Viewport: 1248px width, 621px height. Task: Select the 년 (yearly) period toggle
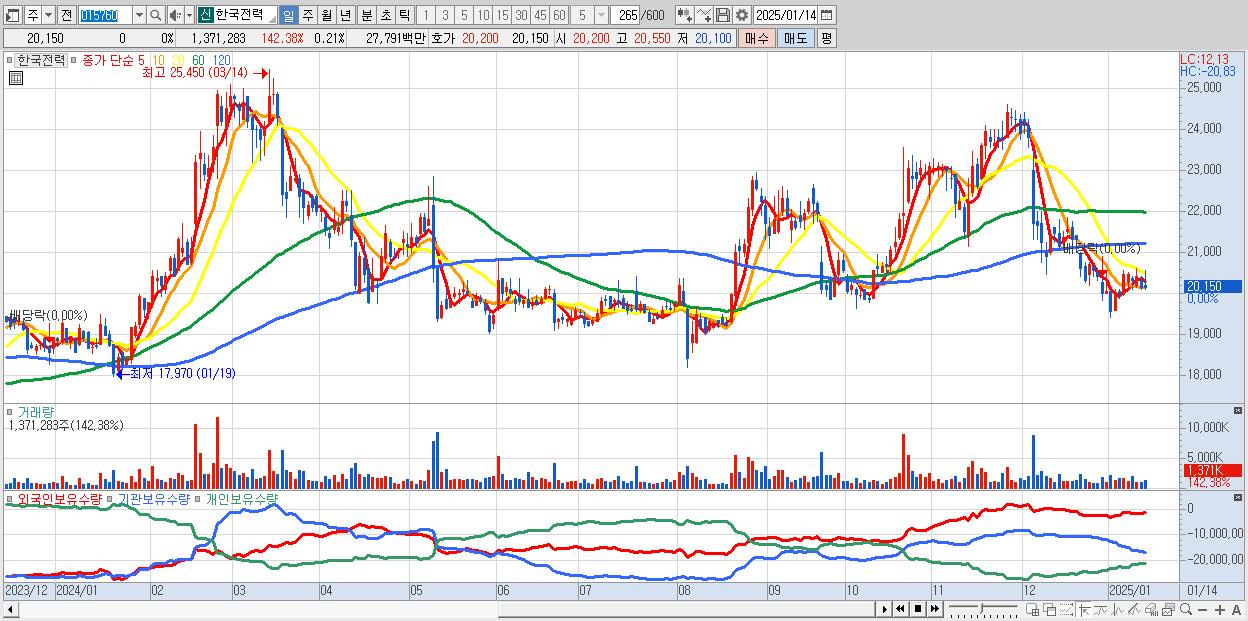pos(345,15)
